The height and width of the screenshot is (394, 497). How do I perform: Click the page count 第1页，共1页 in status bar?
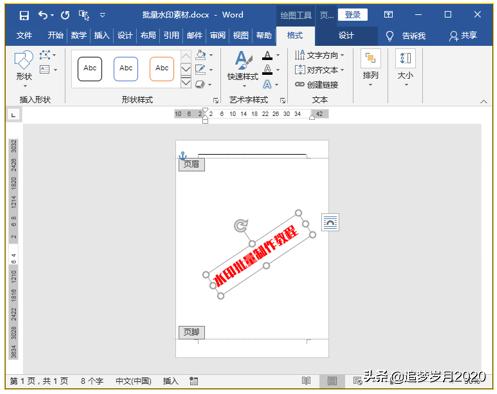click(39, 381)
